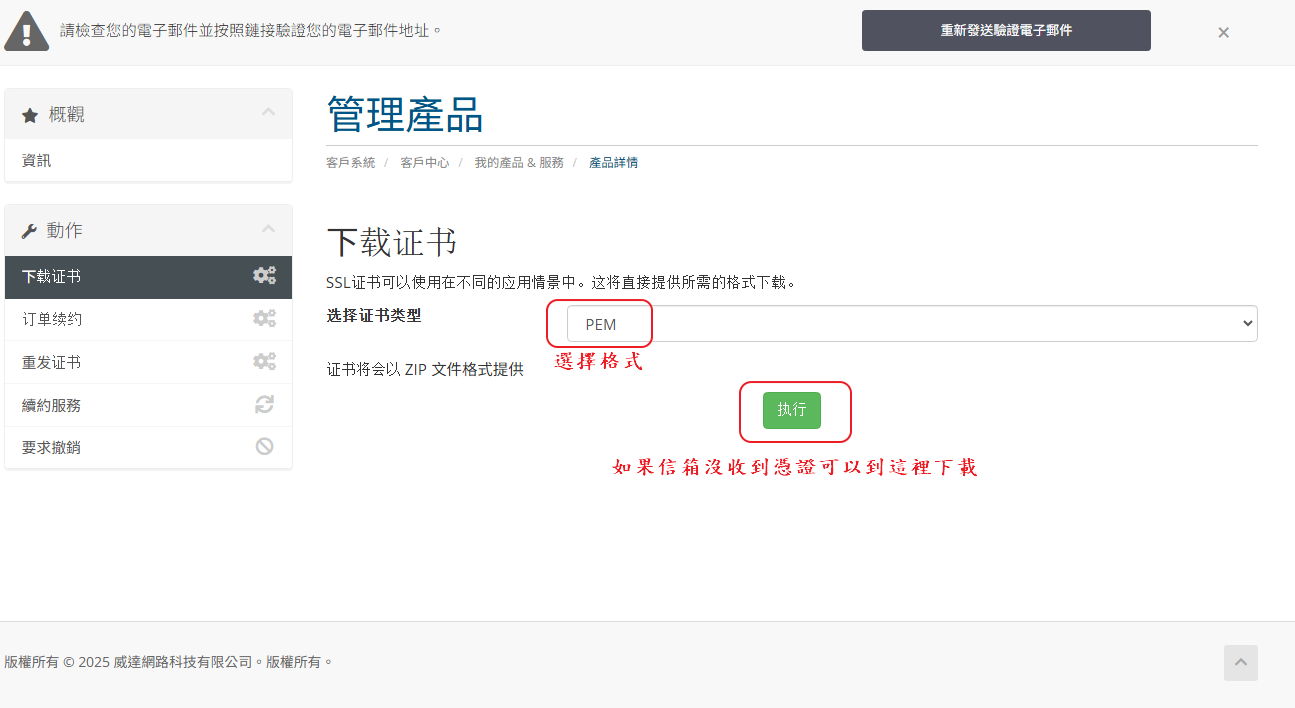Screen dimensions: 1295x708
Task: Click the warning triangle alert icon
Action: [26, 32]
